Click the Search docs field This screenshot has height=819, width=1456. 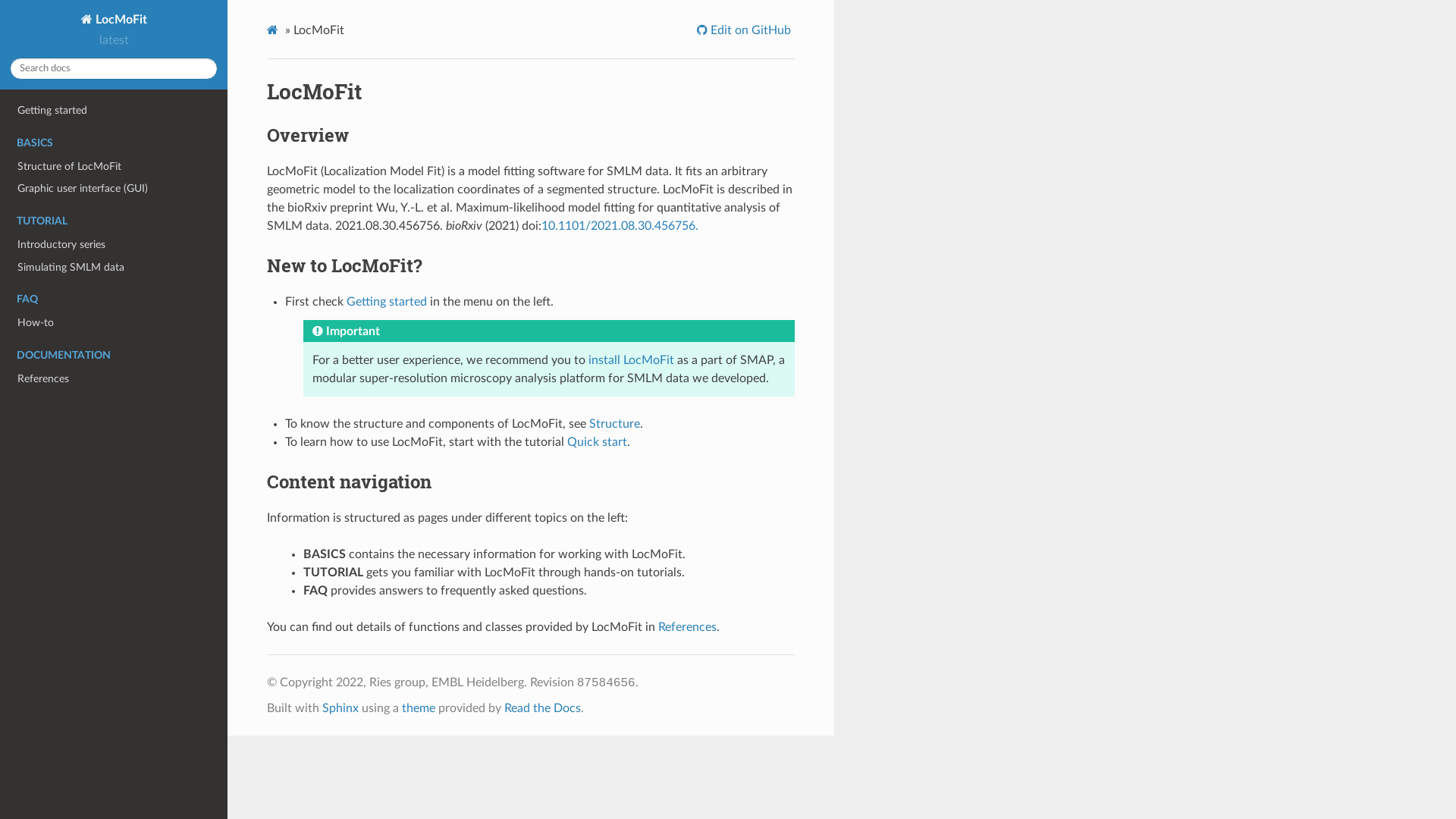coord(114,68)
